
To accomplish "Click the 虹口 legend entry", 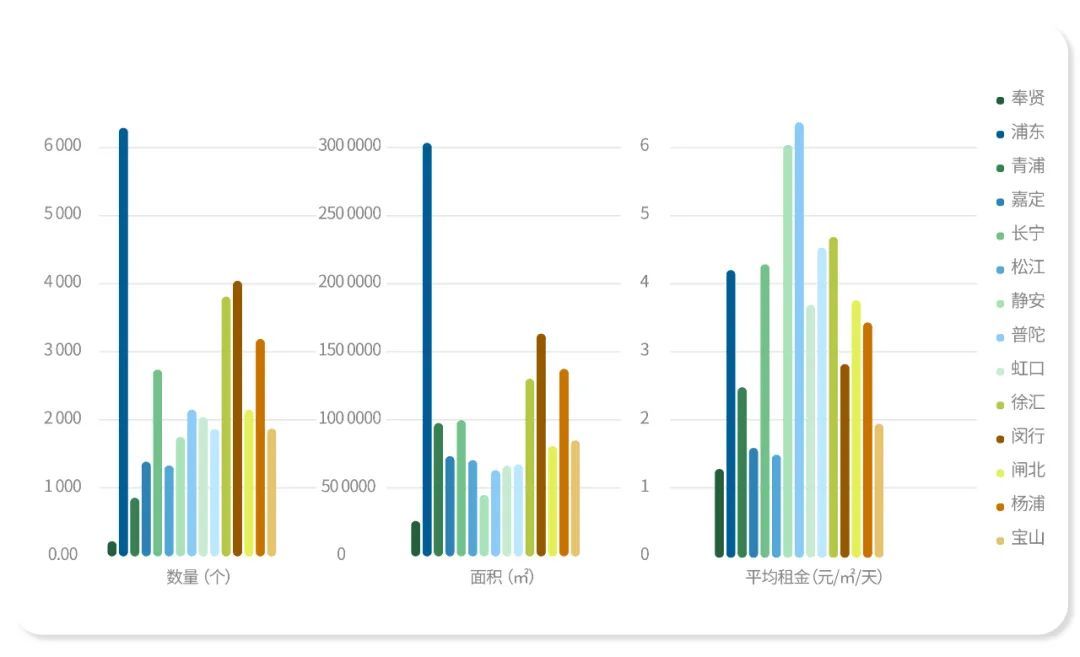I will click(x=1020, y=369).
